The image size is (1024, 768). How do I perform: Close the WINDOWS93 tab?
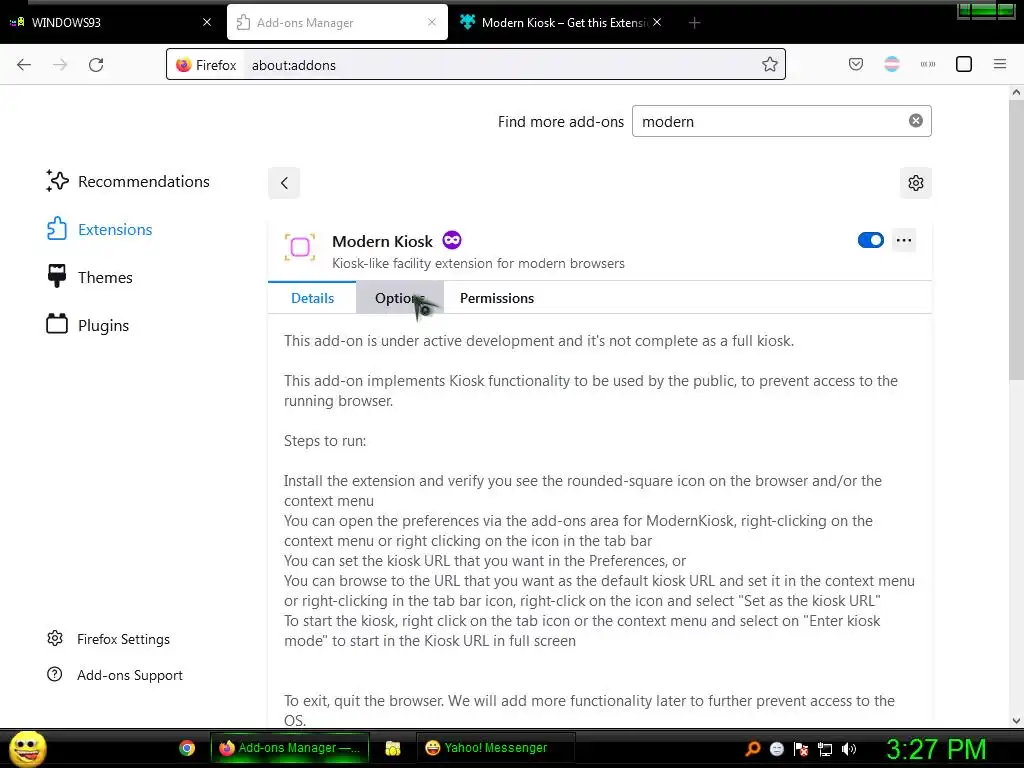[207, 22]
